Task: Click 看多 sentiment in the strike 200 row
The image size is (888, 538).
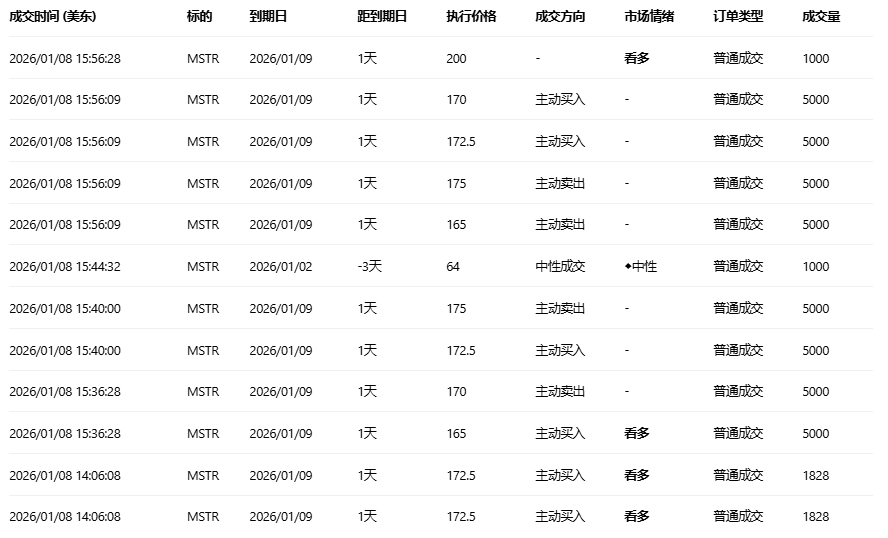Action: (x=637, y=59)
